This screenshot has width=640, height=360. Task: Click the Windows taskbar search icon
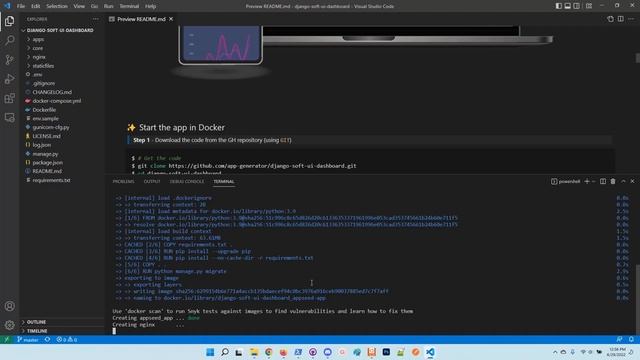tap(224, 352)
